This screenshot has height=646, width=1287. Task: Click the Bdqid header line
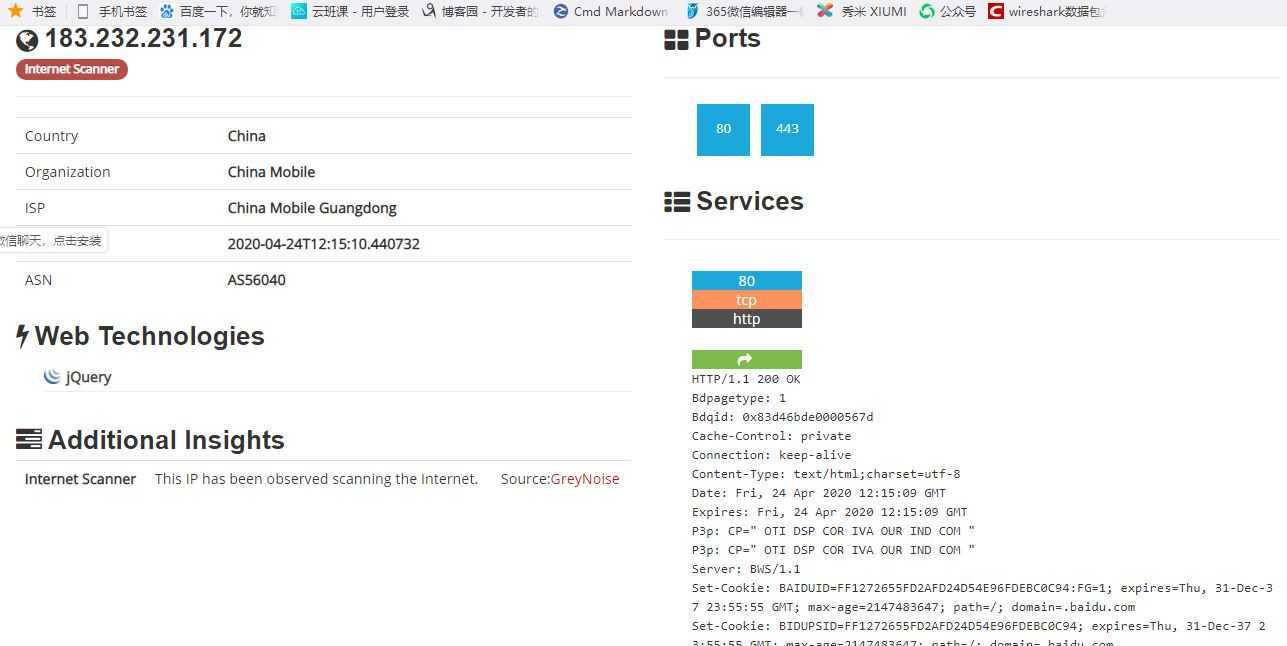pos(782,417)
